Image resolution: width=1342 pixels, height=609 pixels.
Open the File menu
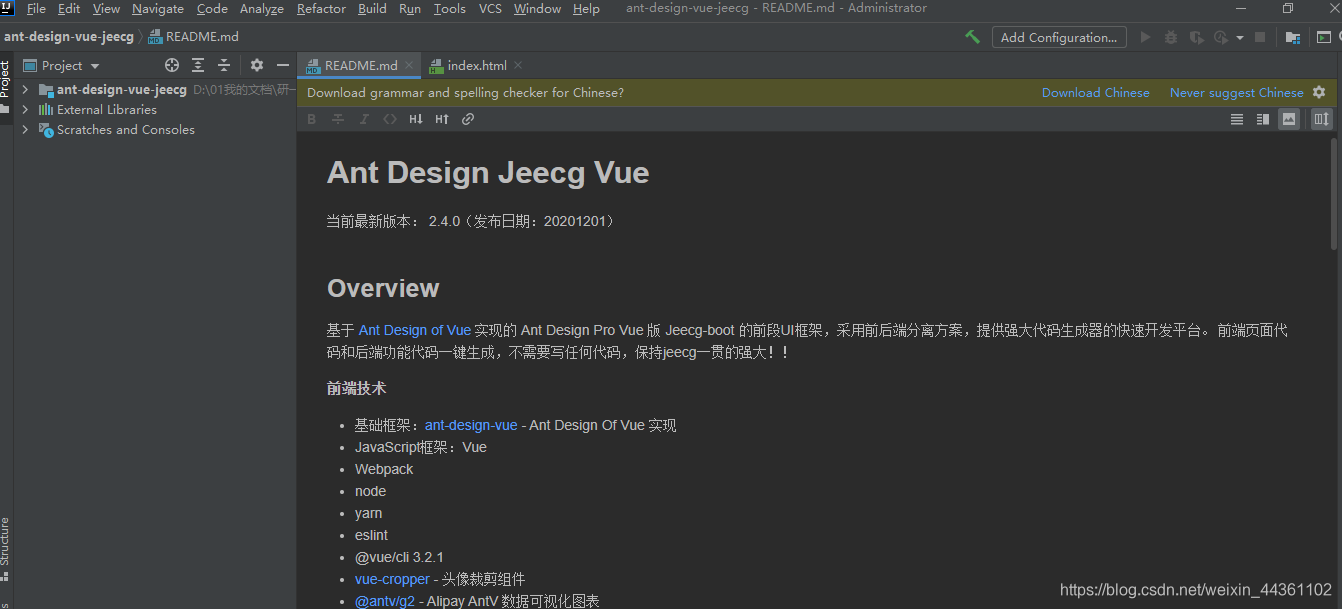[36, 9]
